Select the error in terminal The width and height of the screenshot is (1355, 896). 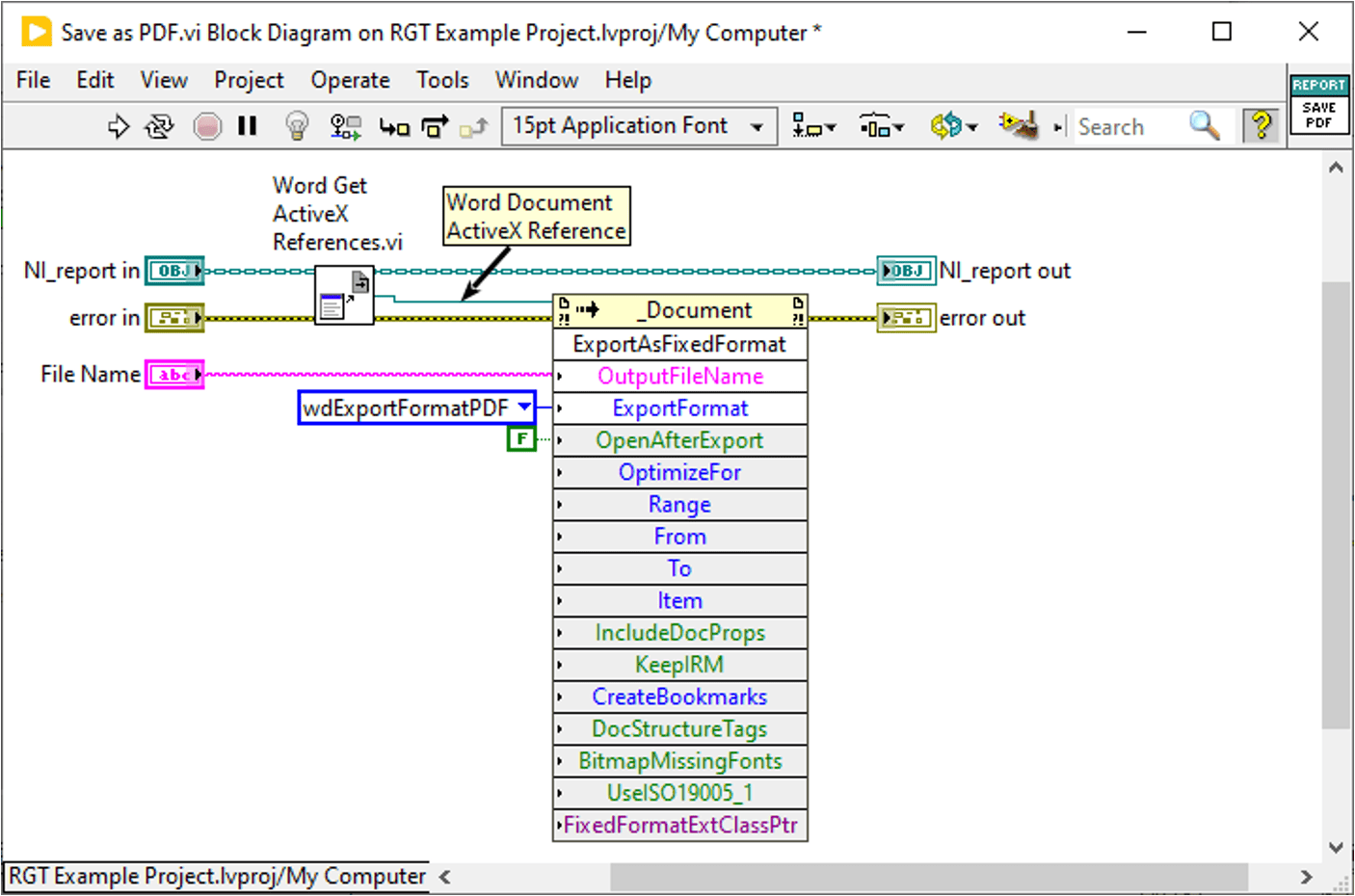tap(174, 317)
